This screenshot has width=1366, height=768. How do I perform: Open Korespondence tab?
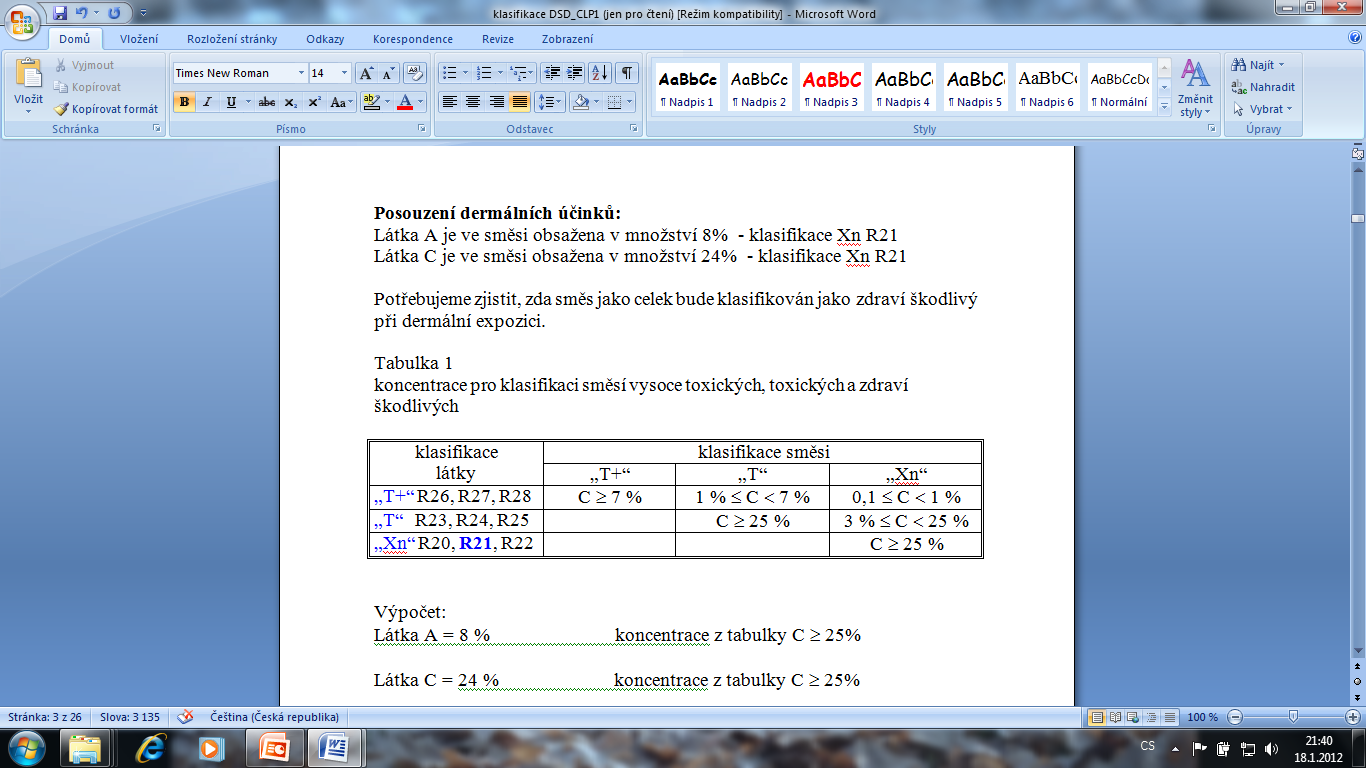pos(413,39)
